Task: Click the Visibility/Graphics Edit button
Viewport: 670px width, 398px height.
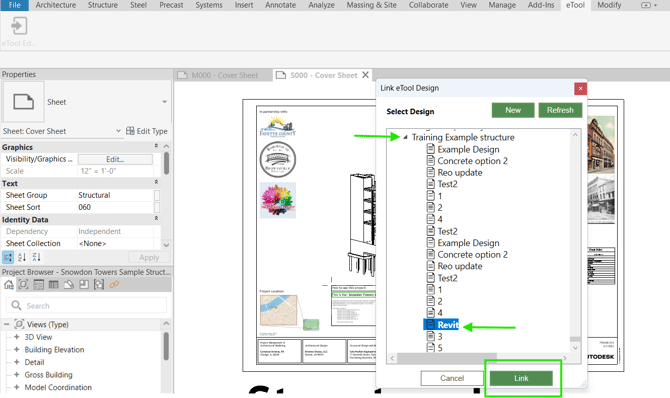Action: click(x=115, y=159)
